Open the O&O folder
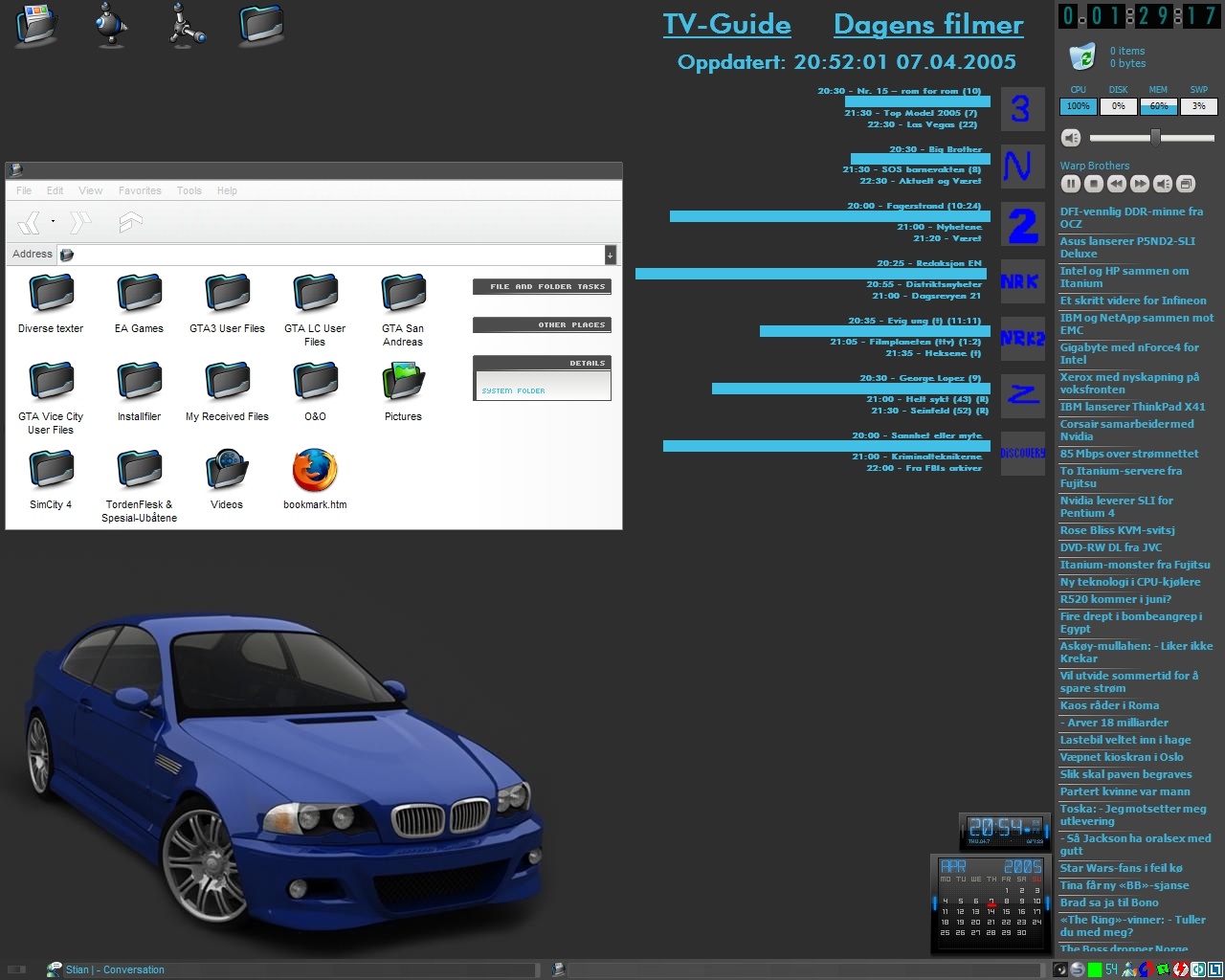This screenshot has width=1225, height=980. tap(315, 392)
